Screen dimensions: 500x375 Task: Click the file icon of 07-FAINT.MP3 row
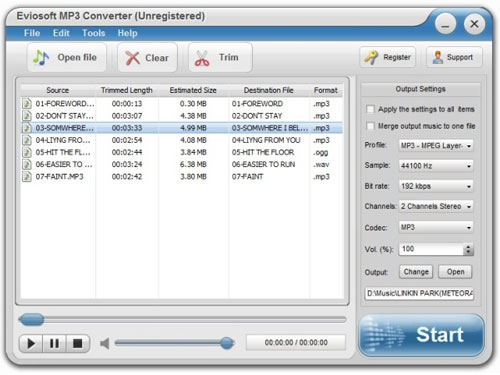pos(27,176)
